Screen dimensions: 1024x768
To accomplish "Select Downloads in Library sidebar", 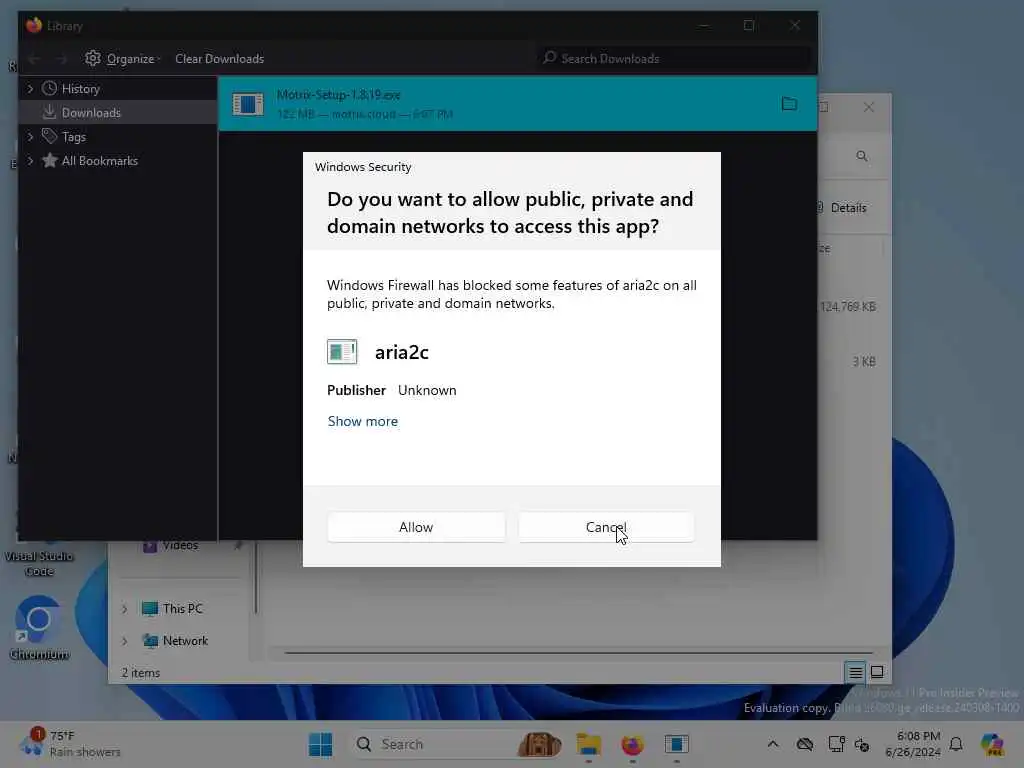I will pyautogui.click(x=91, y=112).
